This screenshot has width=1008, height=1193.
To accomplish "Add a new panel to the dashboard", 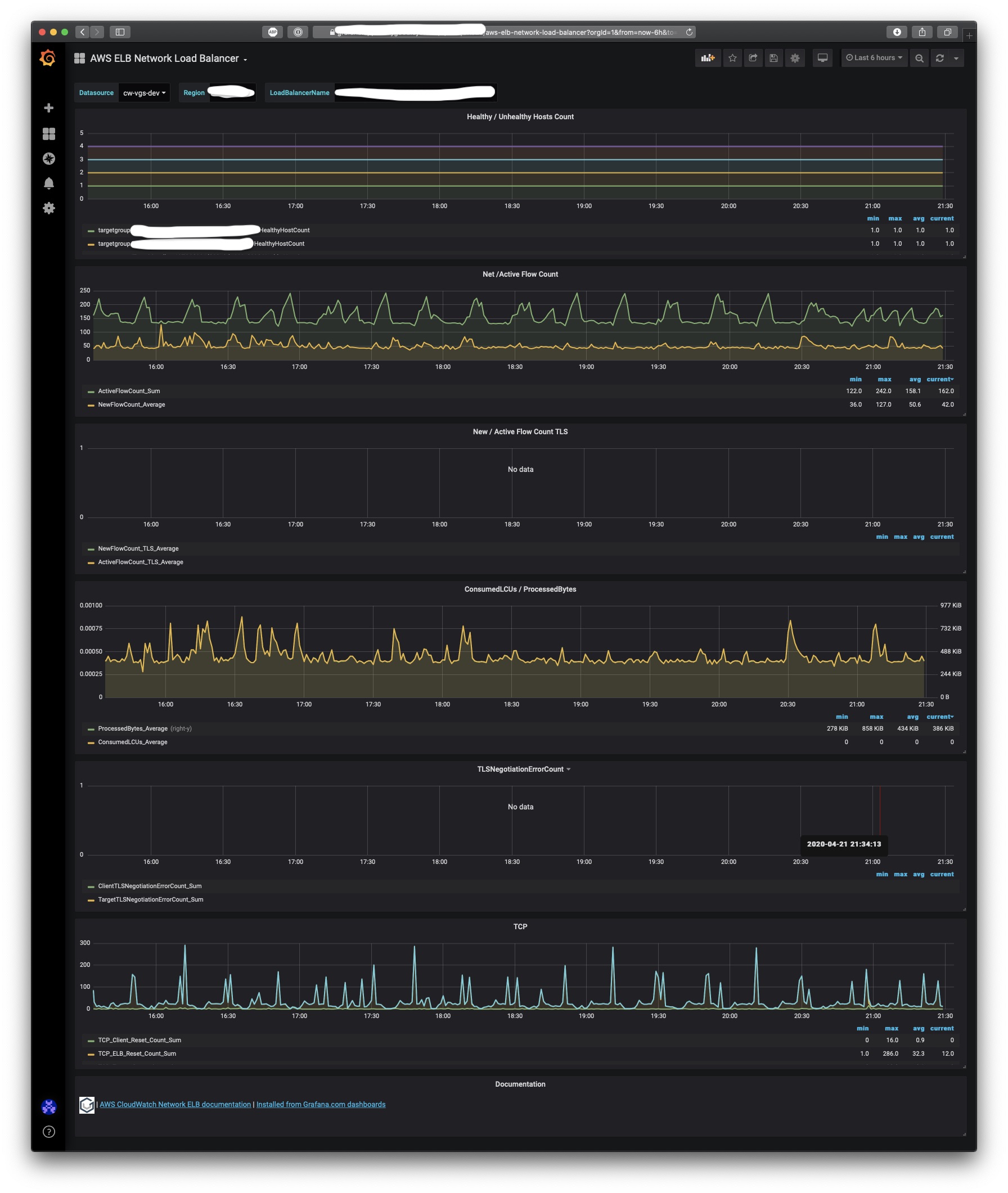I will tap(708, 58).
